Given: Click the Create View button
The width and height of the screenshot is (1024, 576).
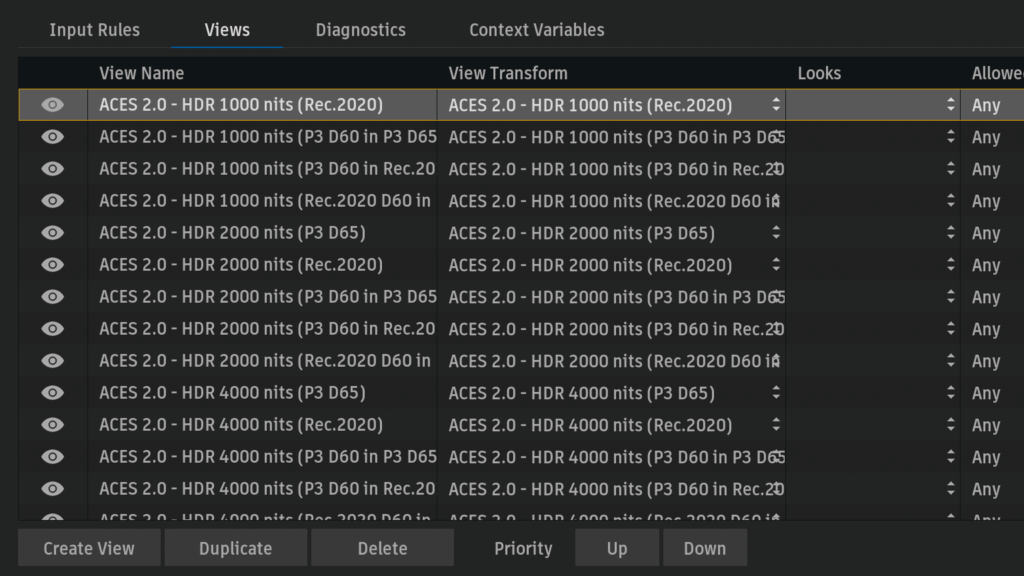Looking at the screenshot, I should [x=89, y=548].
